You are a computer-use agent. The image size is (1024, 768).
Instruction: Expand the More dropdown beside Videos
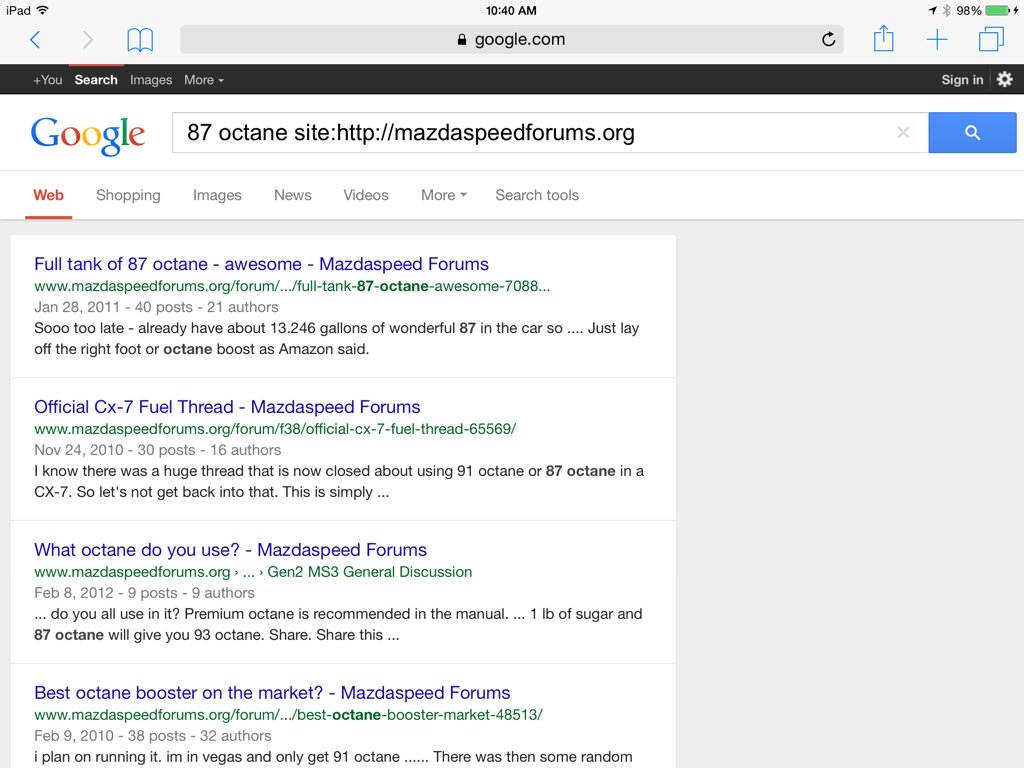point(443,195)
